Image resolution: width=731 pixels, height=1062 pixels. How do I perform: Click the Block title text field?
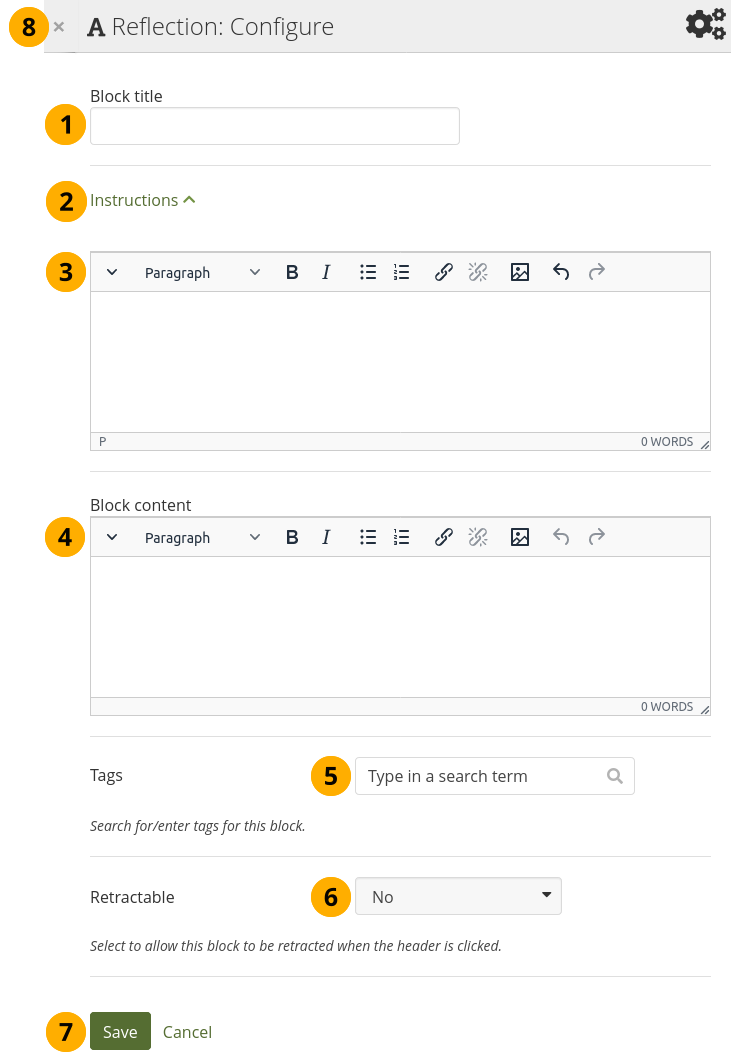point(275,126)
